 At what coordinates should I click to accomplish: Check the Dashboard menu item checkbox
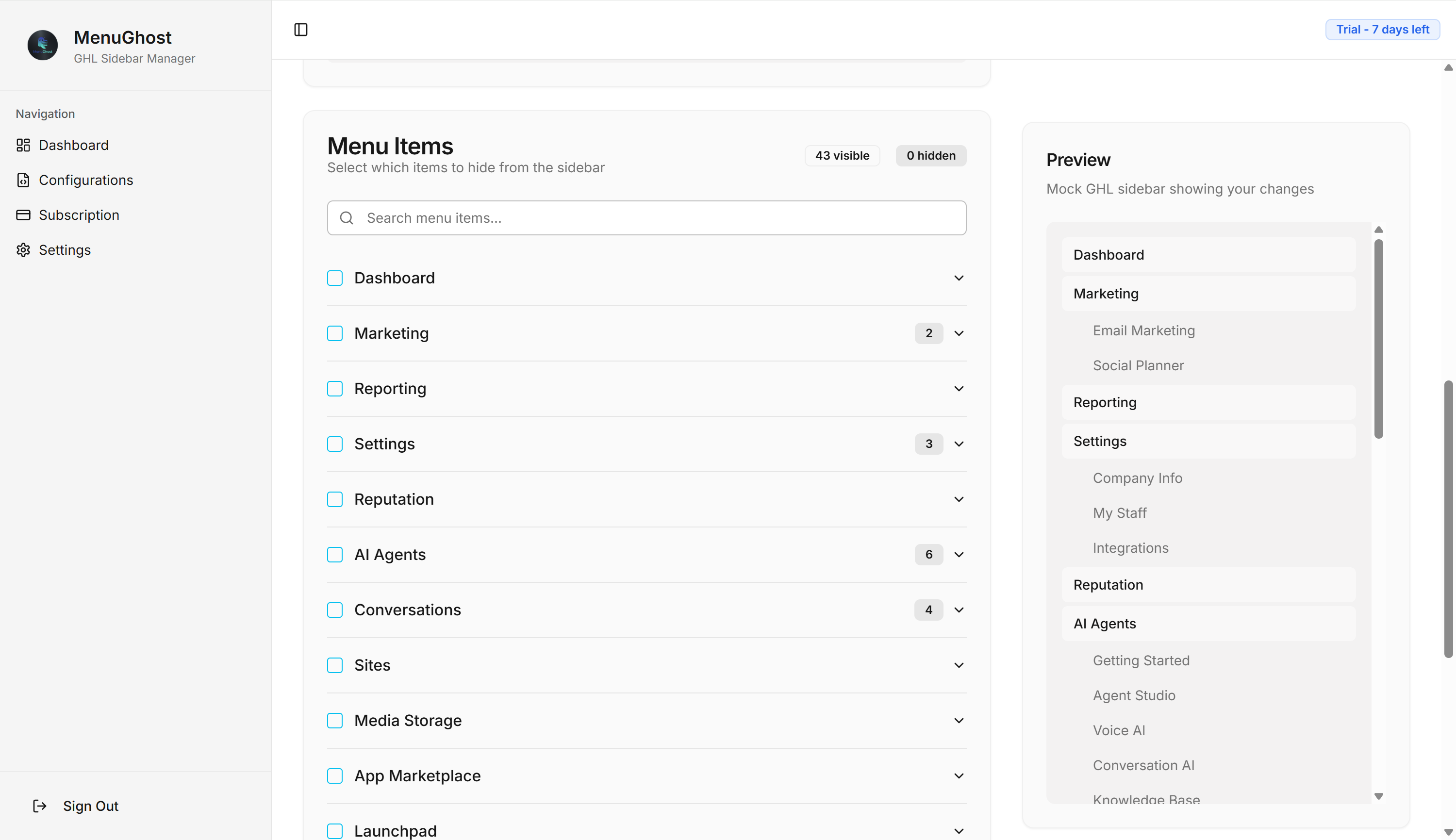(334, 278)
